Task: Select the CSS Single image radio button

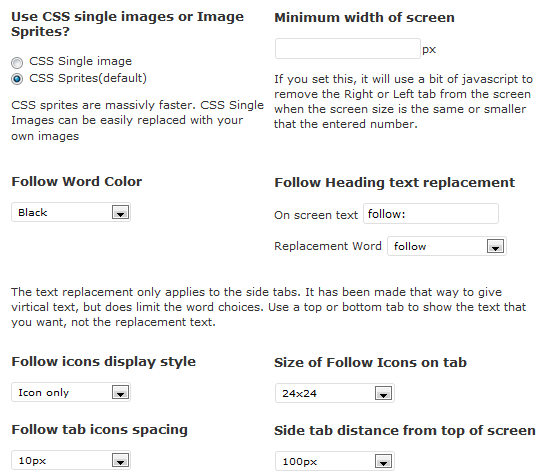Action: [17, 63]
